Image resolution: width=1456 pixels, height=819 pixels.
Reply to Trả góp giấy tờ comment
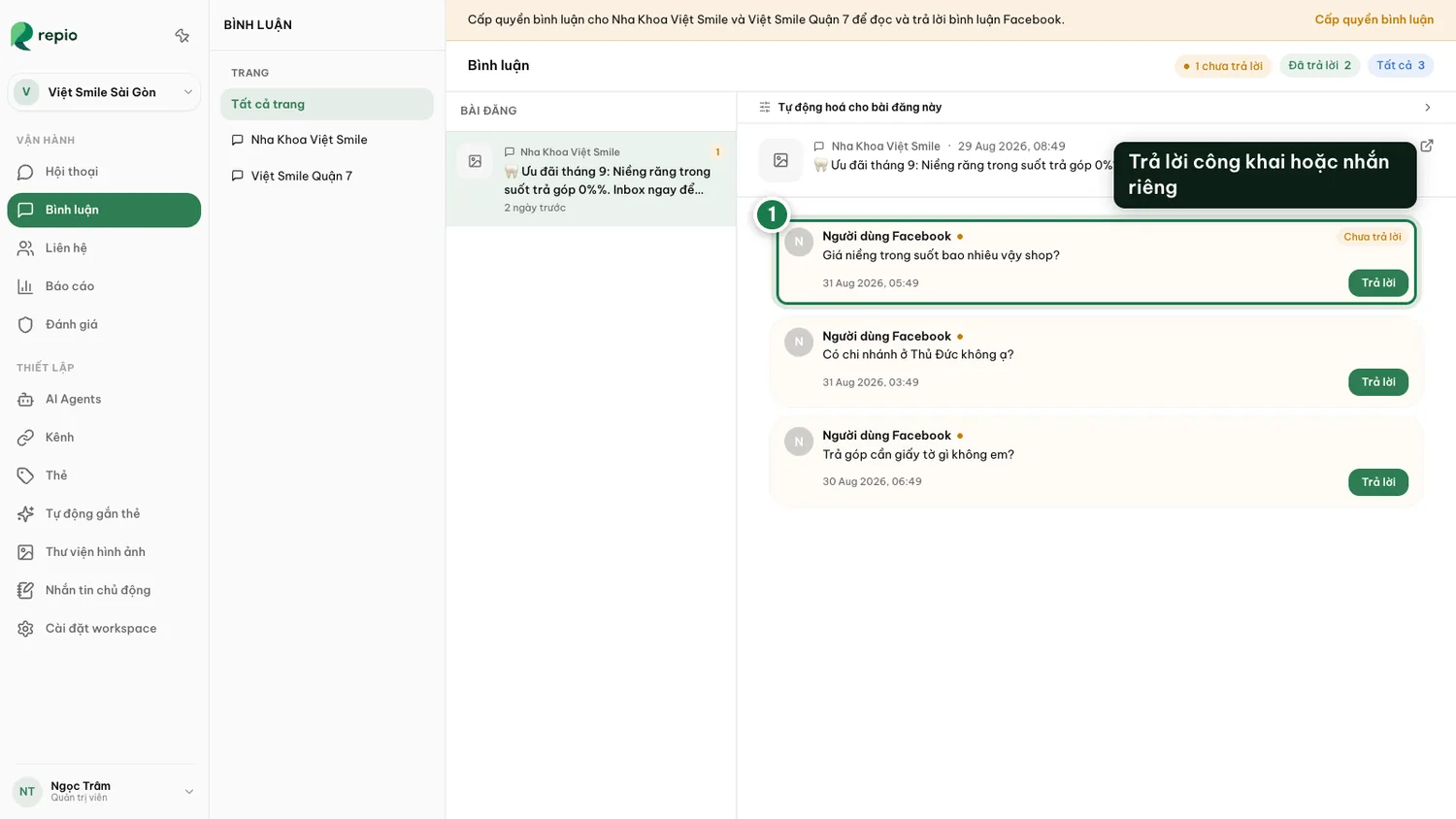click(1377, 482)
